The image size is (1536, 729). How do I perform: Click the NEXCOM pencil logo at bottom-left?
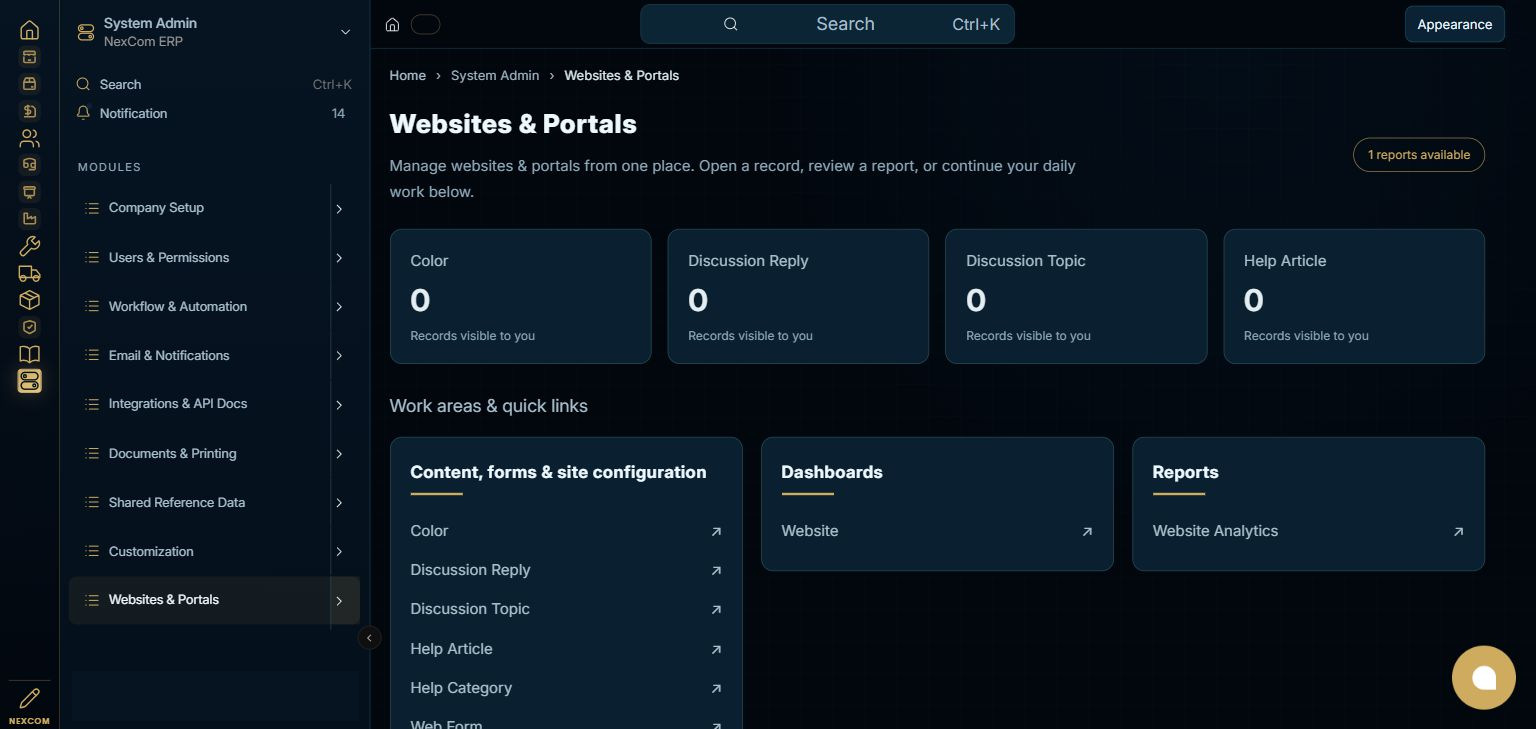(29, 703)
